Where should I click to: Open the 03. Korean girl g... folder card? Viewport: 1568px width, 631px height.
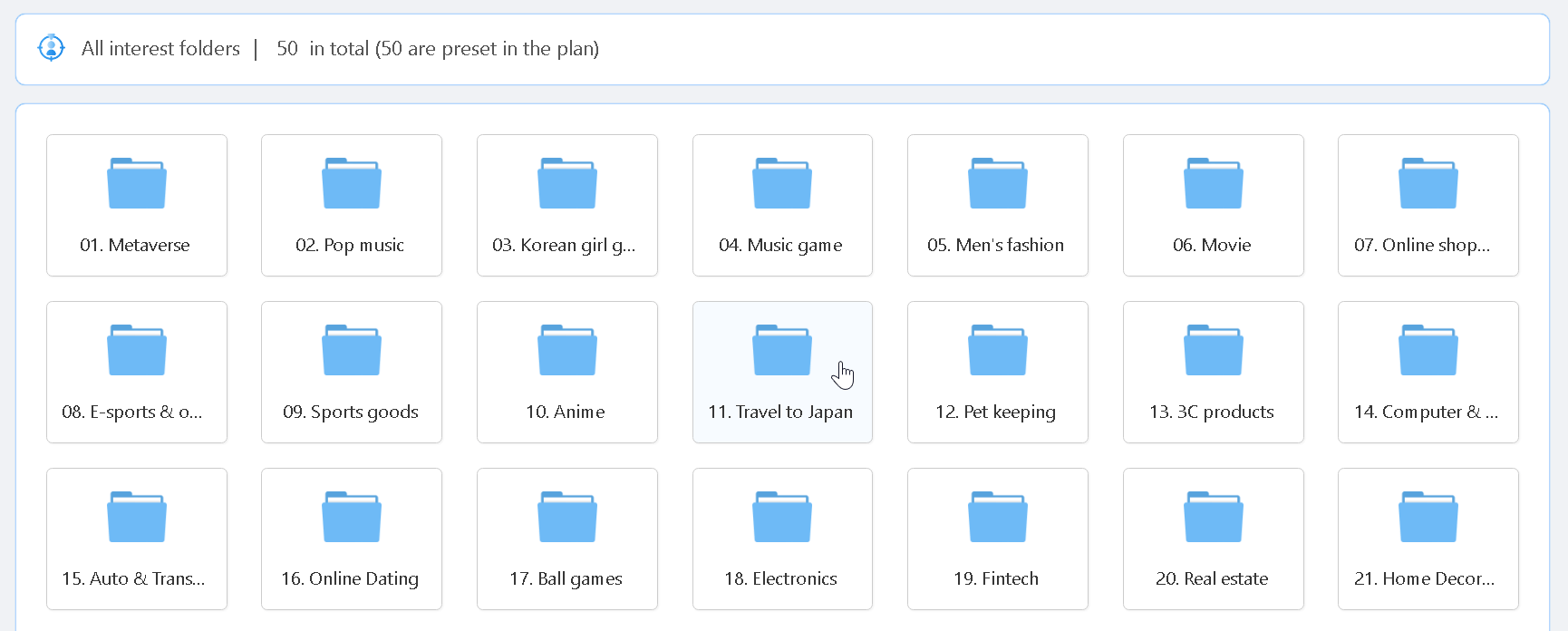click(566, 206)
